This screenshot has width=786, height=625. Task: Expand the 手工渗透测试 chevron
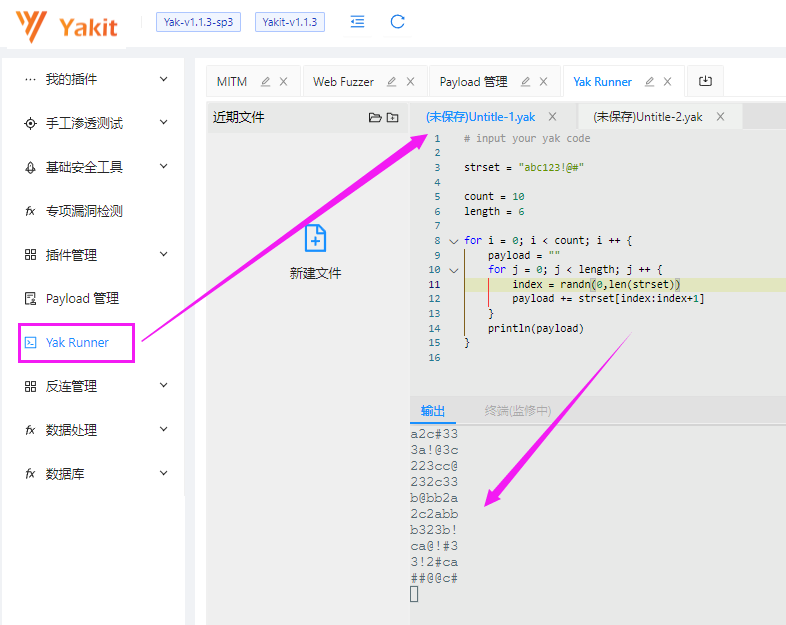click(163, 122)
